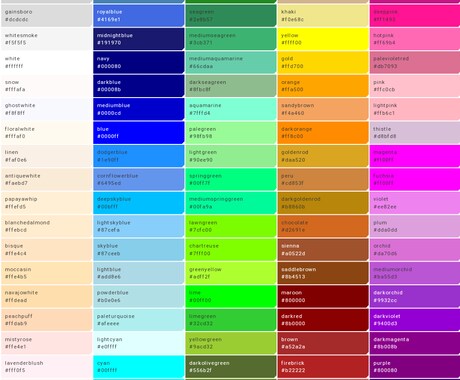The height and width of the screenshot is (380, 460).
Task: Click the lightgreen #90ee90 swatch
Action: pos(231,156)
